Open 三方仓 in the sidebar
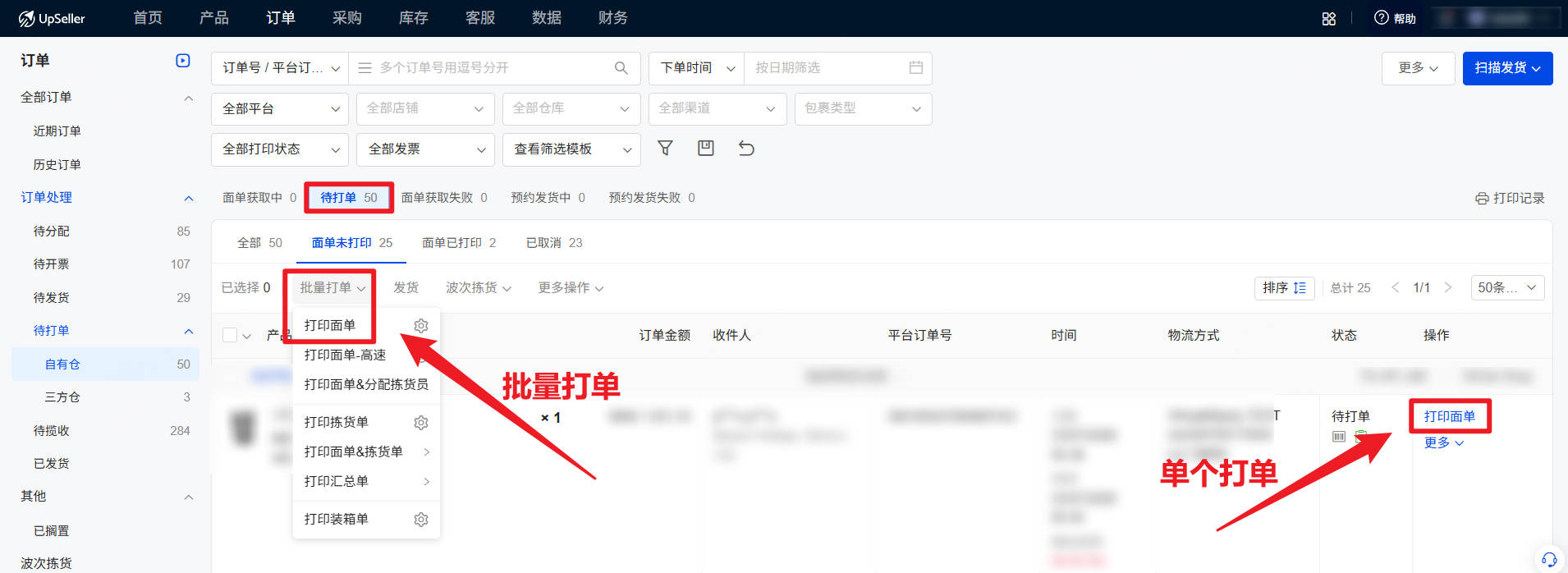Screen dimensions: 1568x573 tap(62, 397)
